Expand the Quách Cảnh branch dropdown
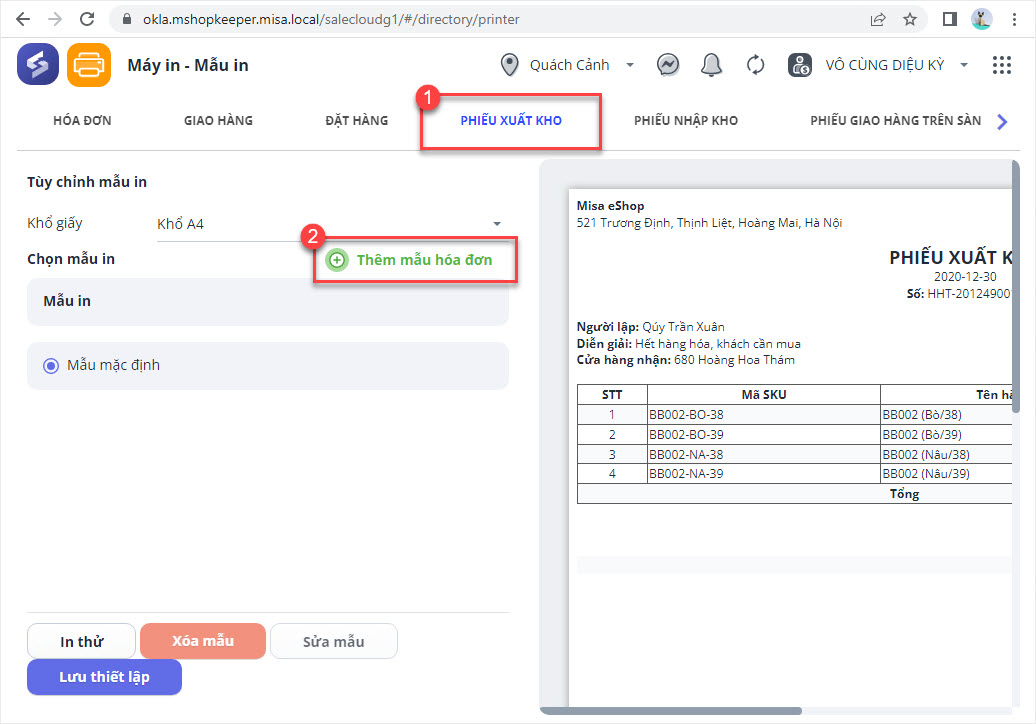 click(x=630, y=65)
